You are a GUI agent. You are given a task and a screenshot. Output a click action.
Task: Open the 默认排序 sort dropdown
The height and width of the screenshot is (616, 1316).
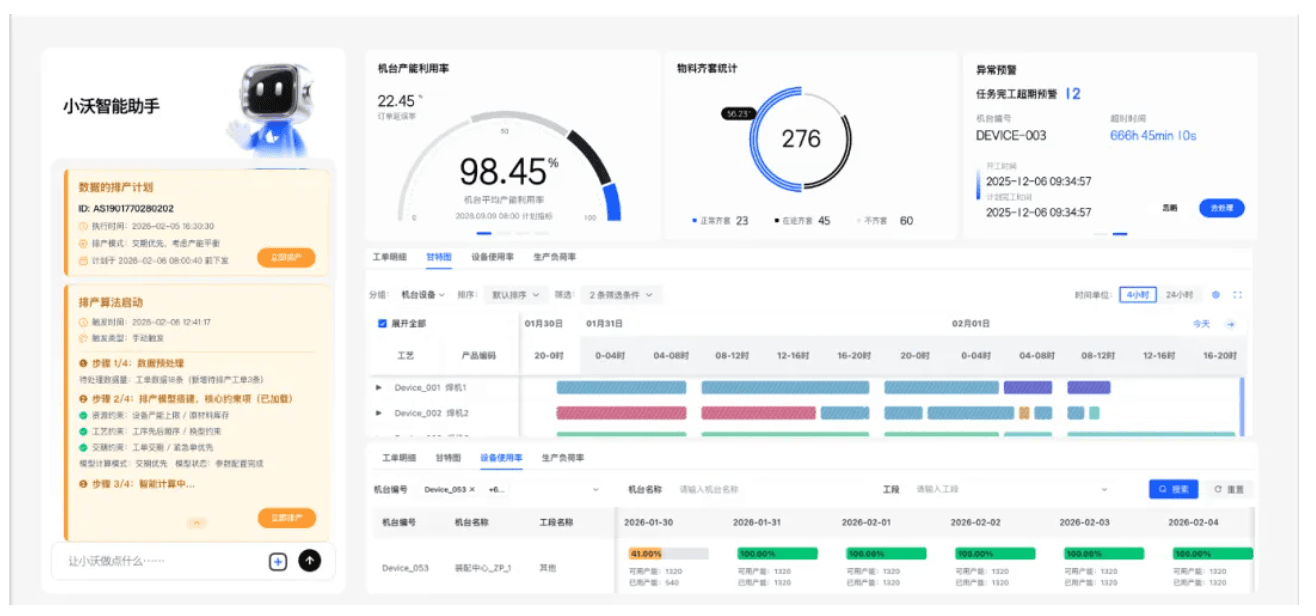click(x=515, y=295)
